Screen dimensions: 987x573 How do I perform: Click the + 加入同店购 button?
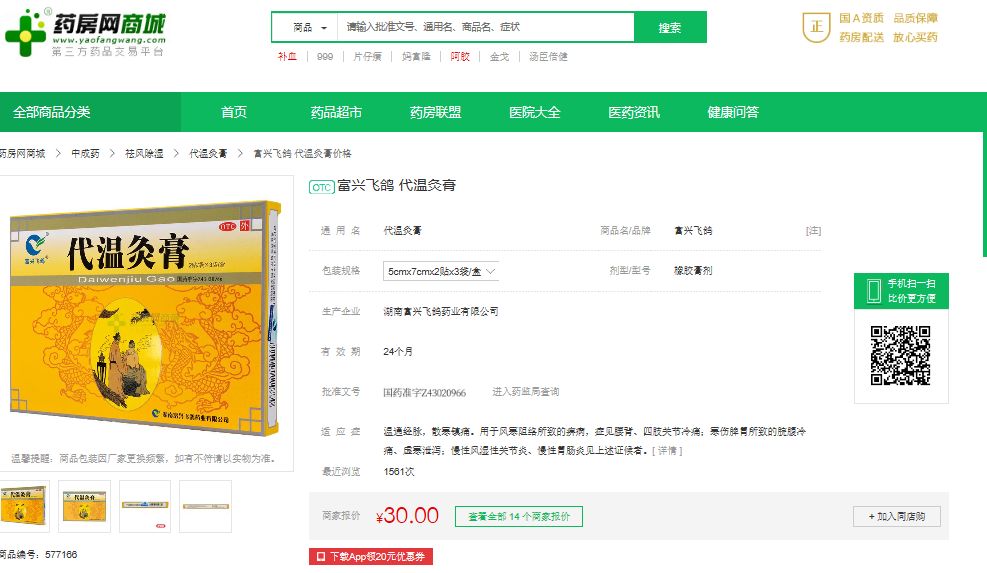[x=897, y=516]
